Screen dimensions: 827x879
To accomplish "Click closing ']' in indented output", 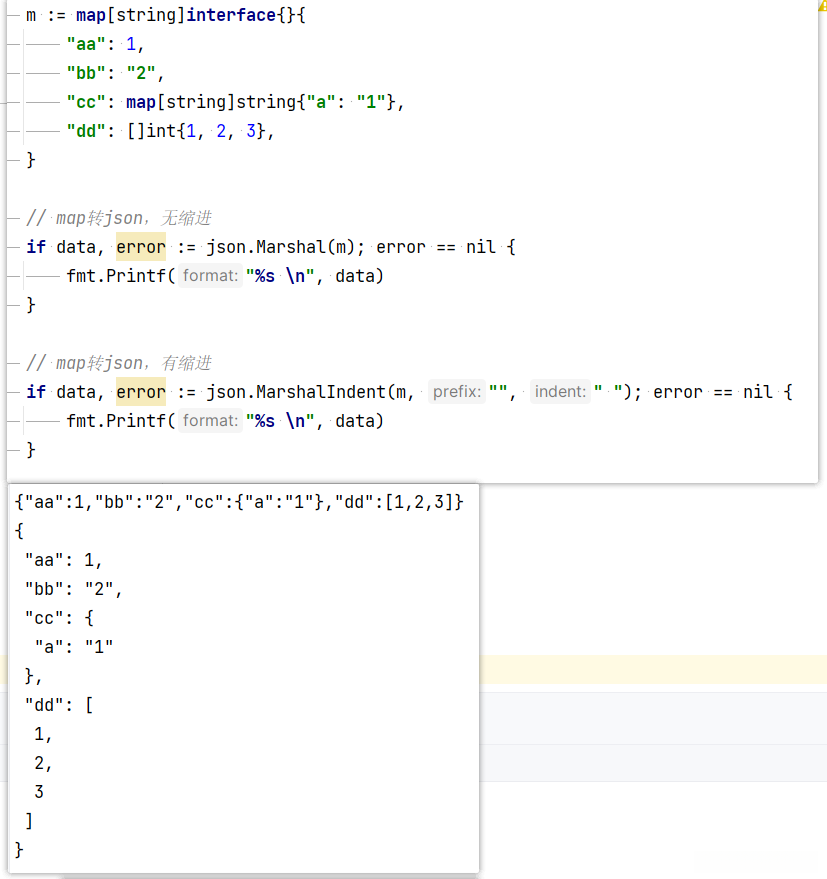I will [x=29, y=821].
